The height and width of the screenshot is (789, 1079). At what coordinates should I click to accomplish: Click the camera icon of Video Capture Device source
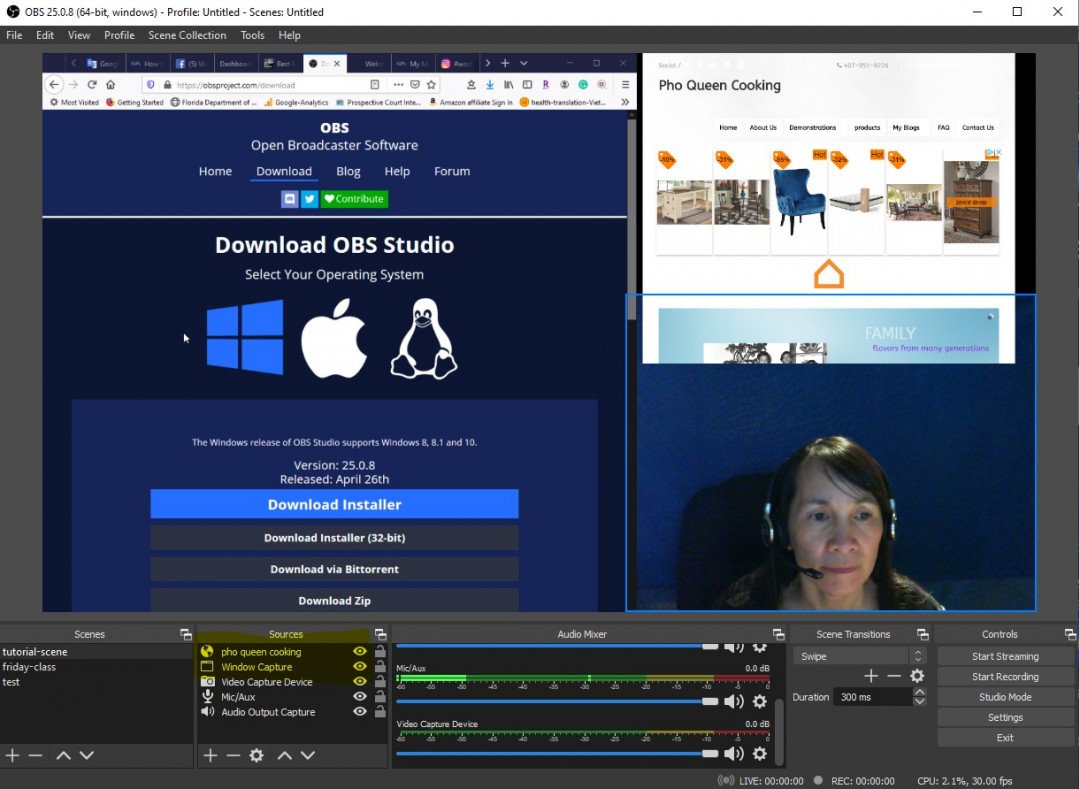pyautogui.click(x=207, y=682)
